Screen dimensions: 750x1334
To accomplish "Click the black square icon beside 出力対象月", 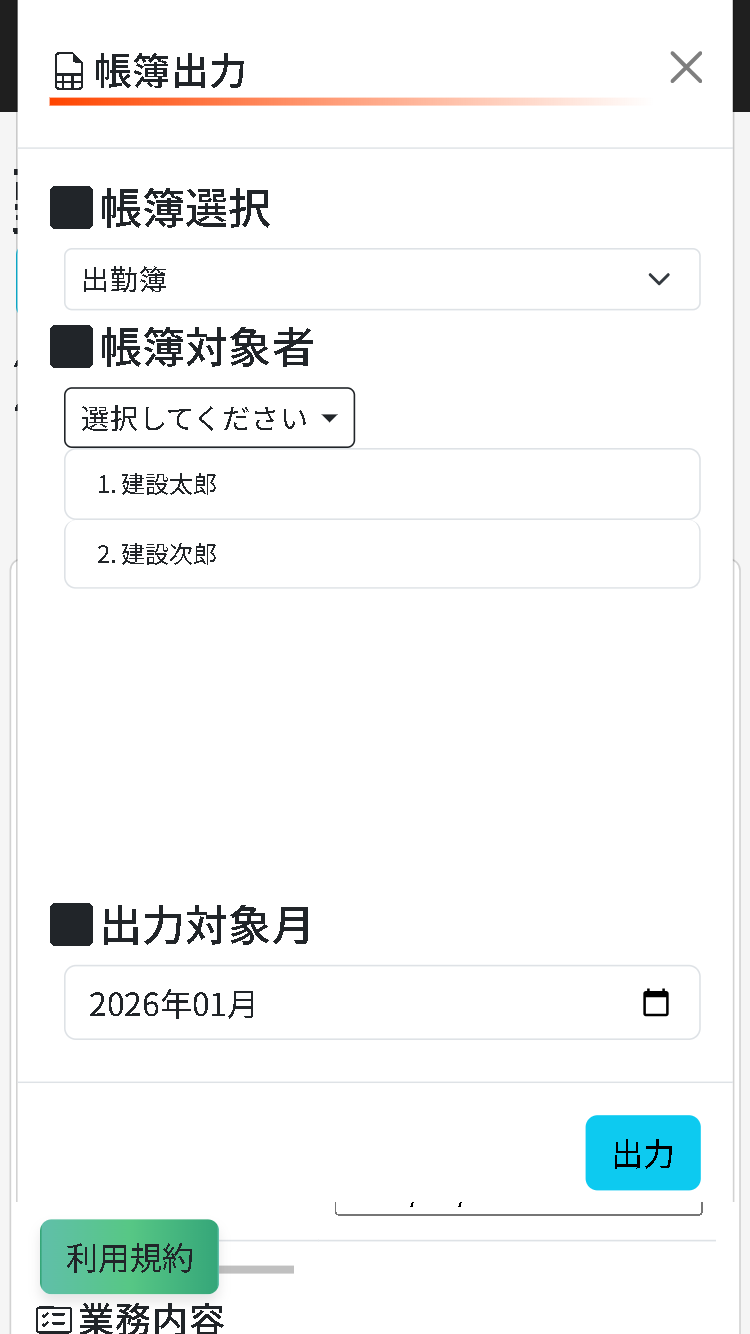I will (x=70, y=924).
